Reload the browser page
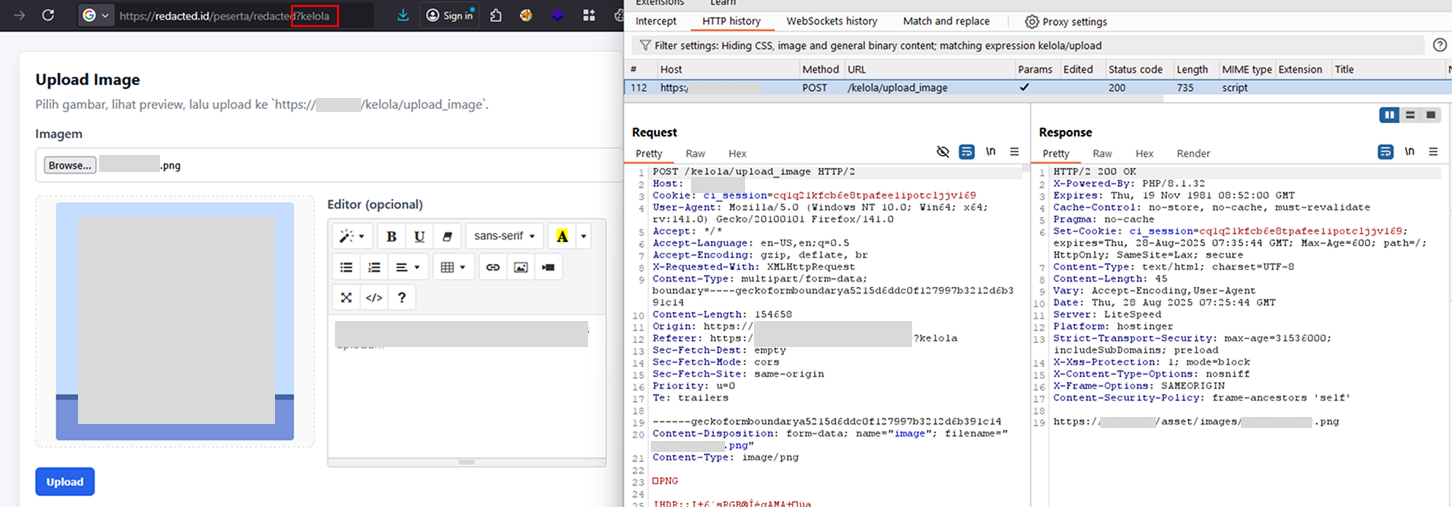The width and height of the screenshot is (1452, 507). (48, 15)
